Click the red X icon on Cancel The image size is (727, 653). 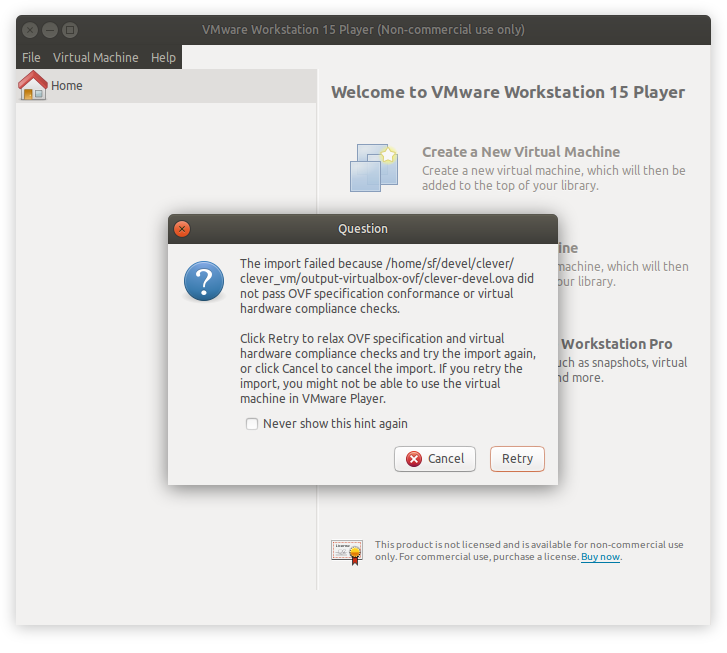coord(413,459)
